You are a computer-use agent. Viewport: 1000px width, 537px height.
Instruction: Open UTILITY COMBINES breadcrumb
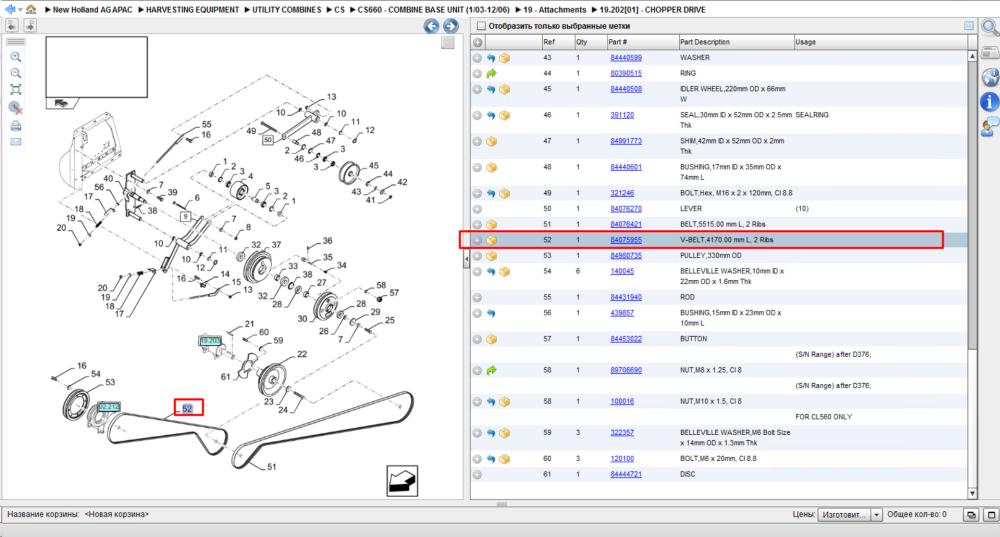(x=286, y=10)
